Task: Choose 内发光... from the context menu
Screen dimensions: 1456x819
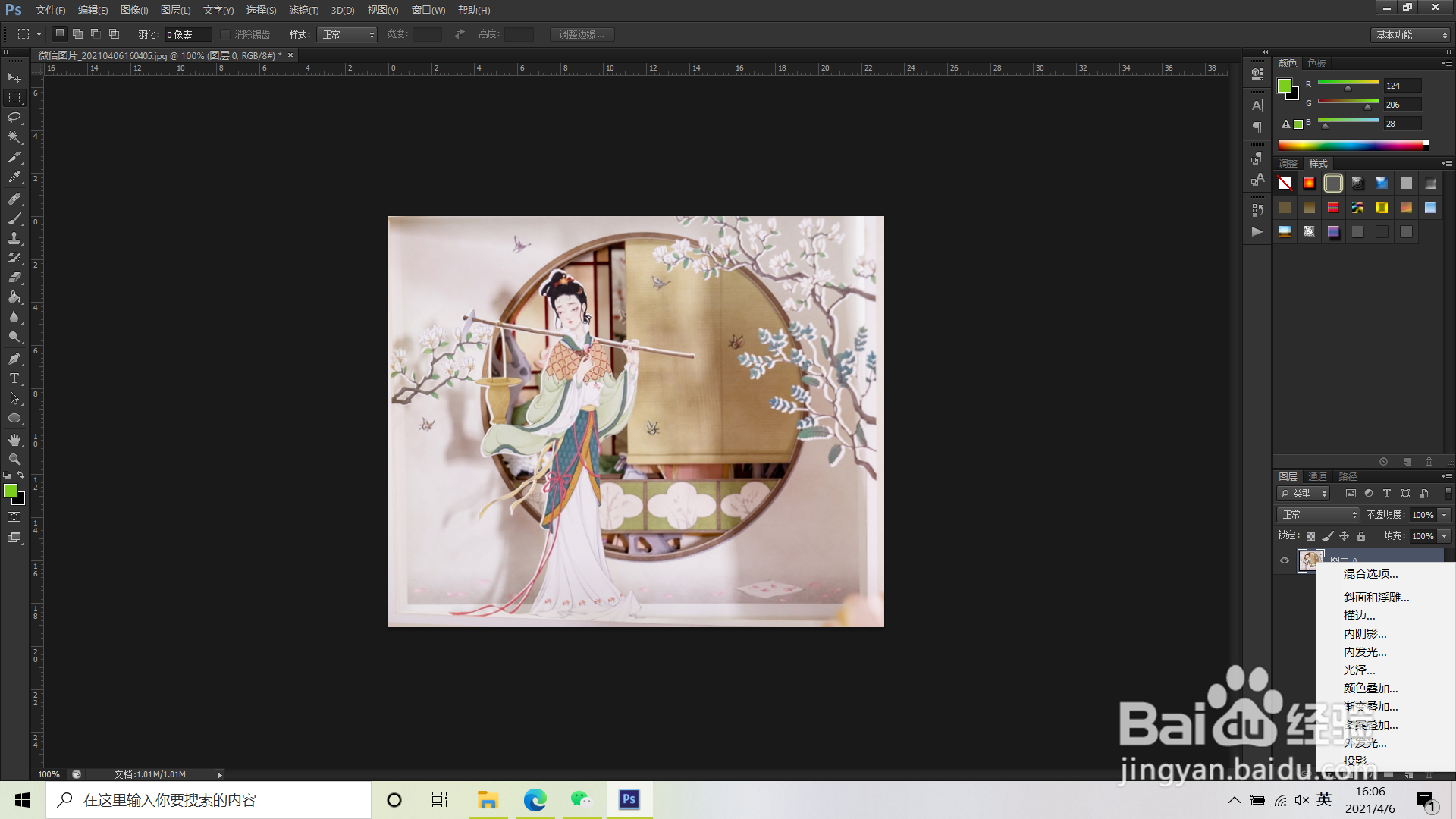Action: pyautogui.click(x=1365, y=652)
